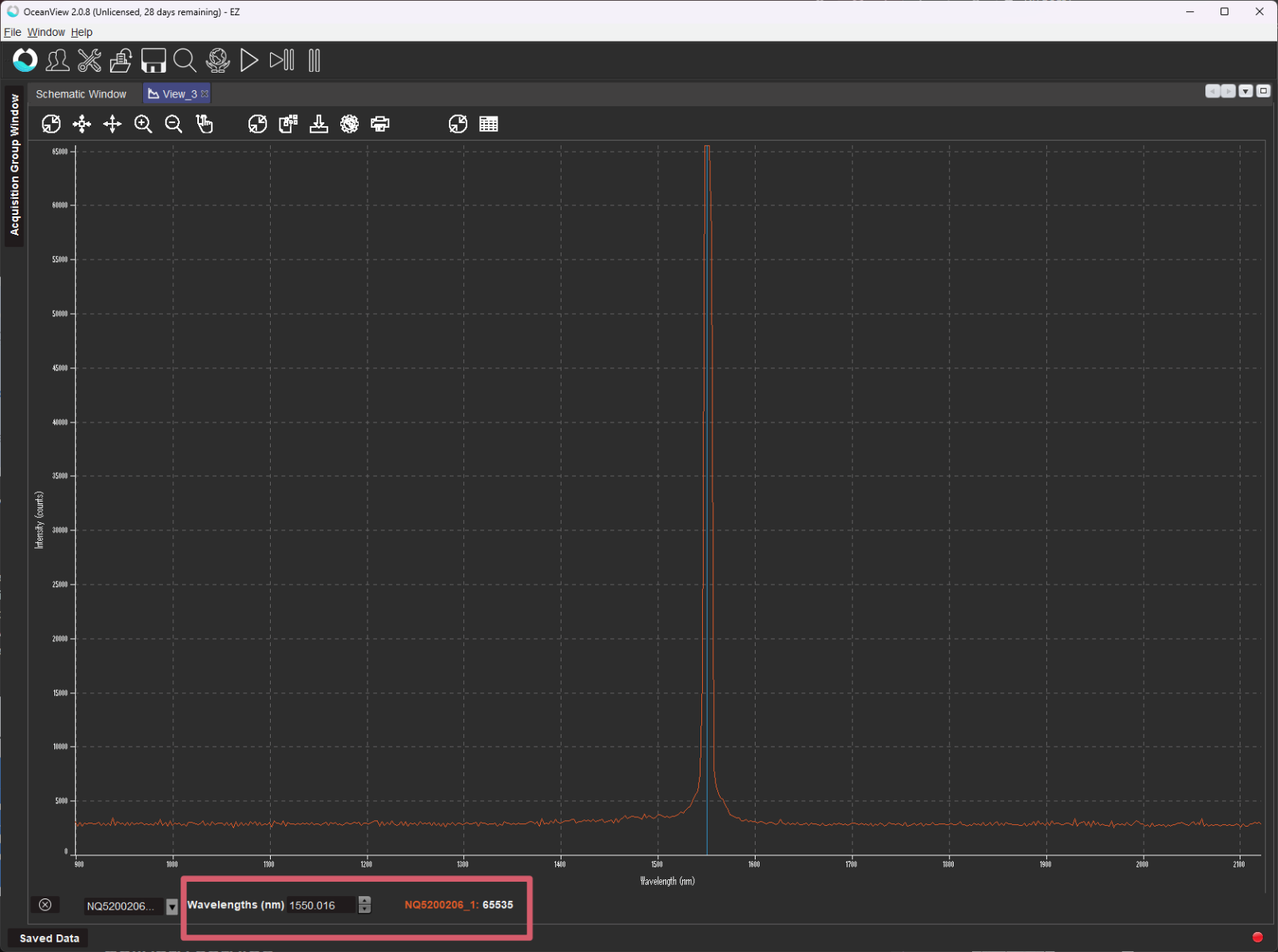Expand the Acquisition Group Window panel

14,165
